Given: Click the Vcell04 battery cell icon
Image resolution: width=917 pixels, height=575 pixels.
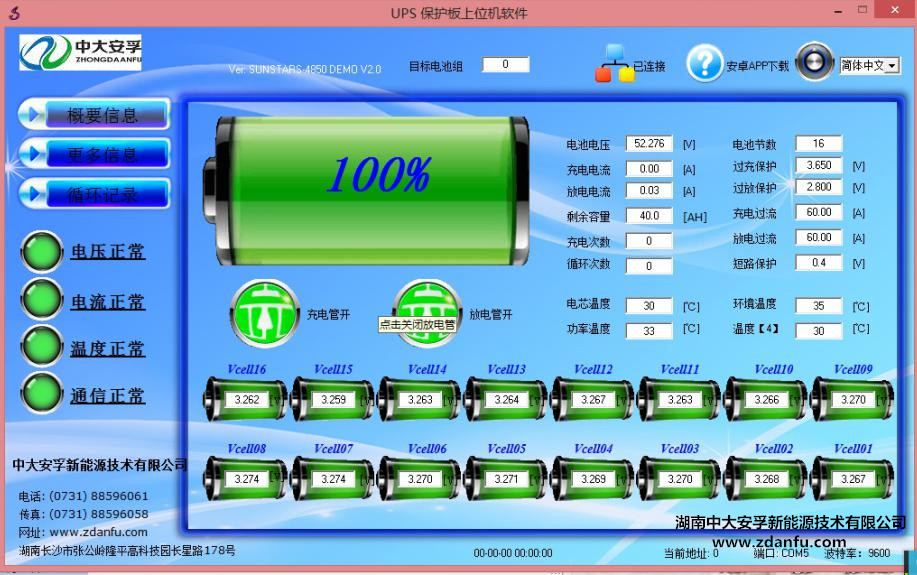Looking at the screenshot, I should [x=592, y=479].
